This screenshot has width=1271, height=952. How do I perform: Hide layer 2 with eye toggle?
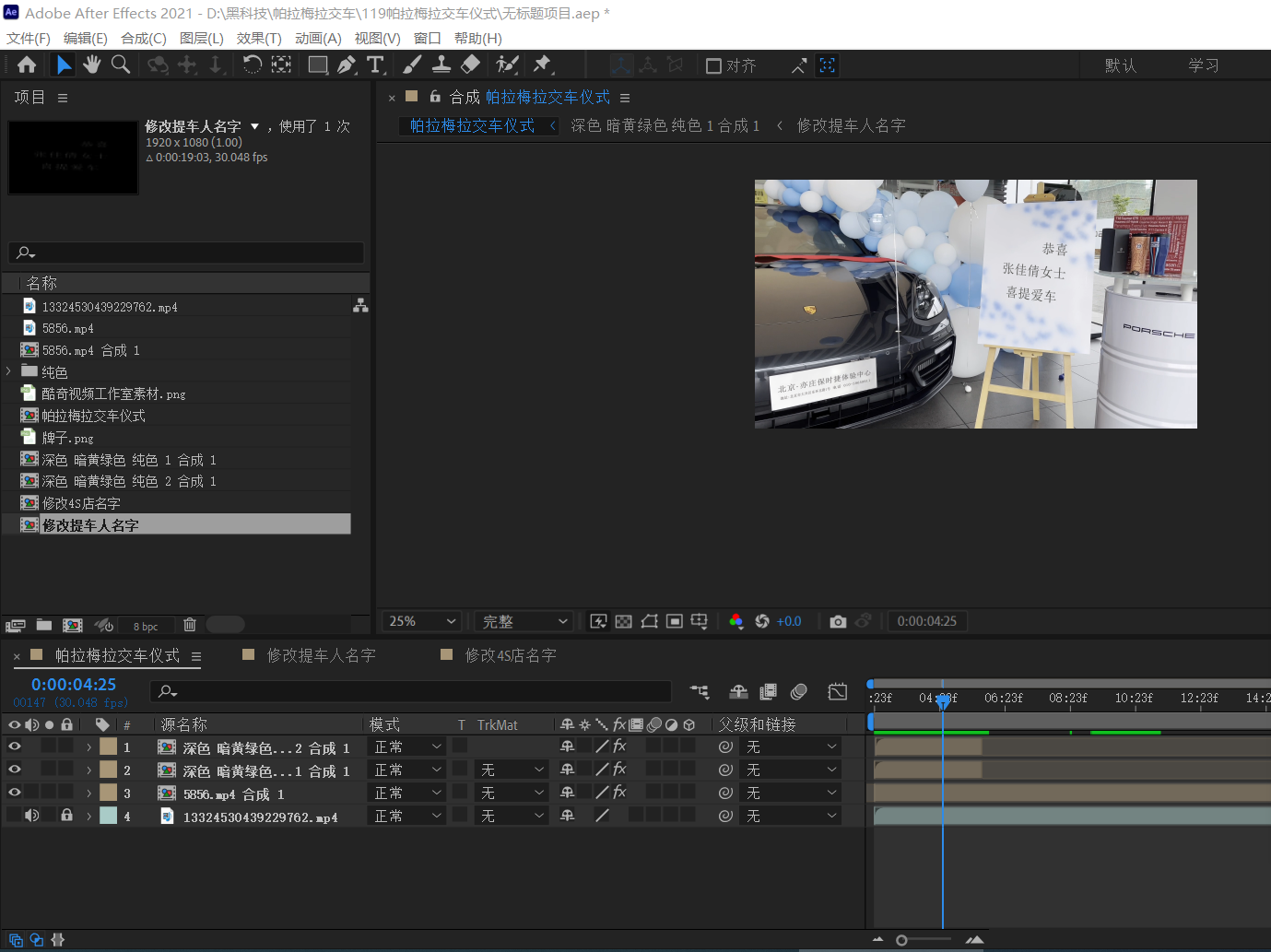click(x=15, y=770)
